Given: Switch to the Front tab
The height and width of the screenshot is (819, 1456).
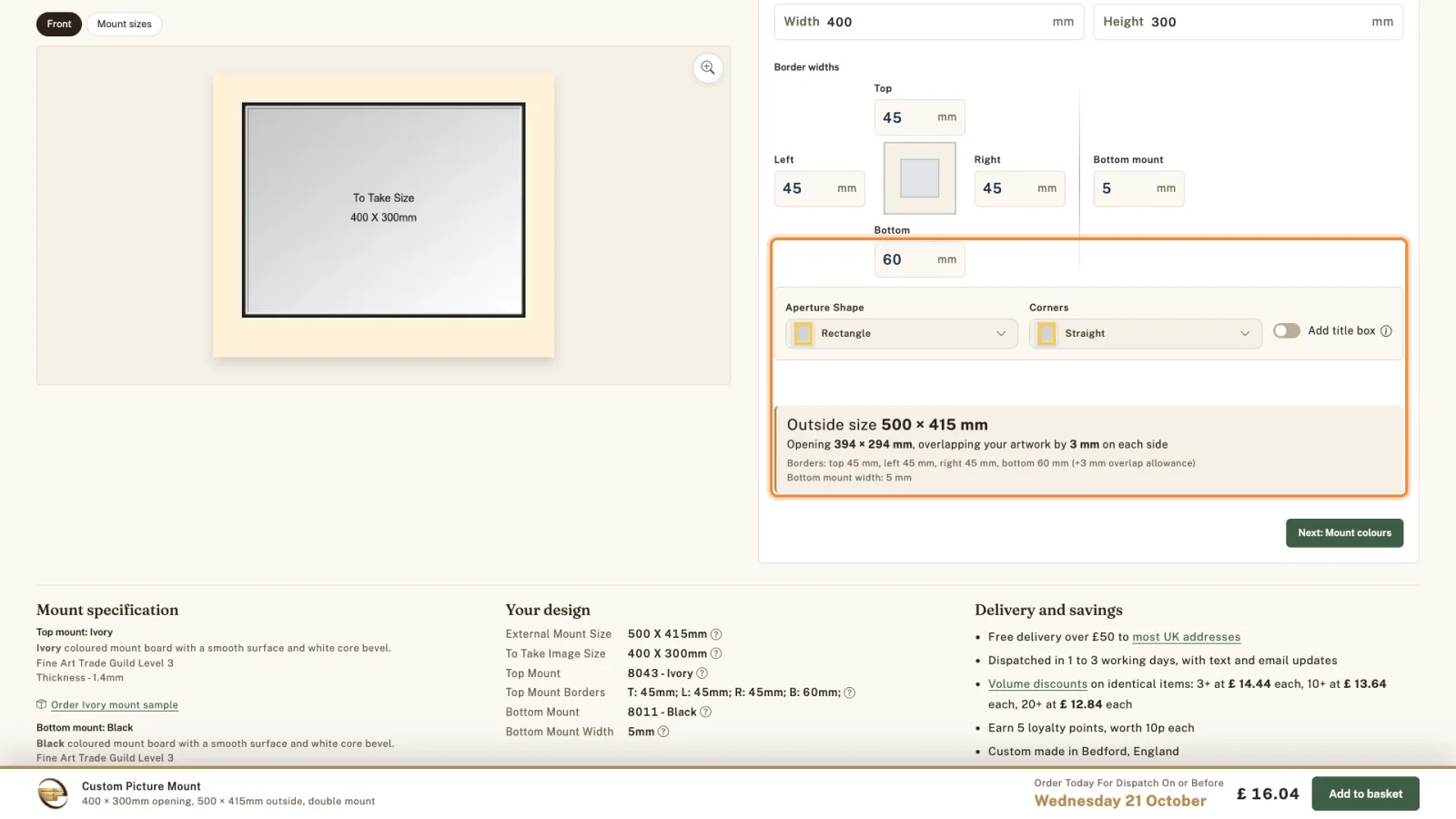Looking at the screenshot, I should pos(59,24).
